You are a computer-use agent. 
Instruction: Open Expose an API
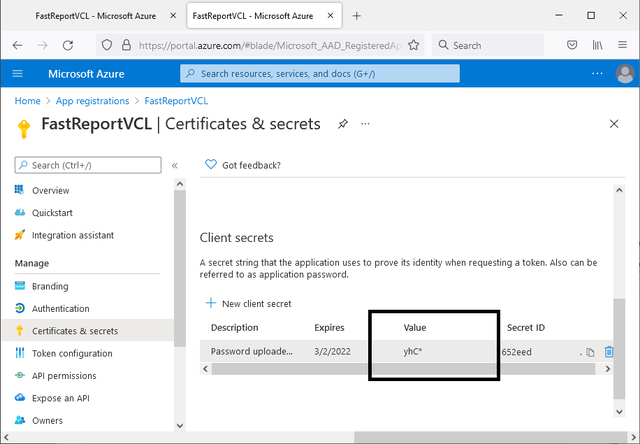(60, 398)
